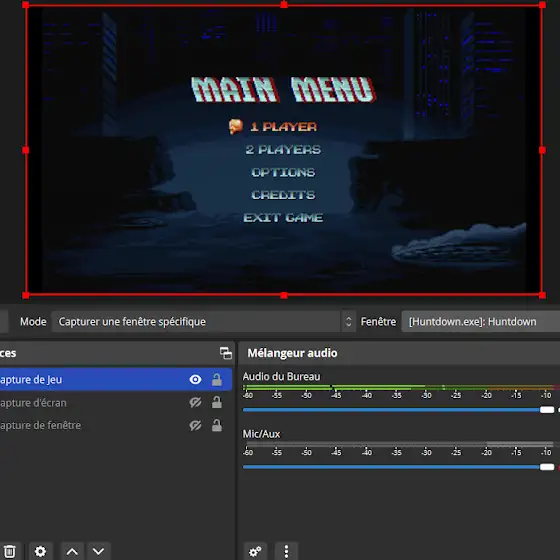Select the Capture de fenêtre source row
This screenshot has width=560, height=560.
coord(116,425)
